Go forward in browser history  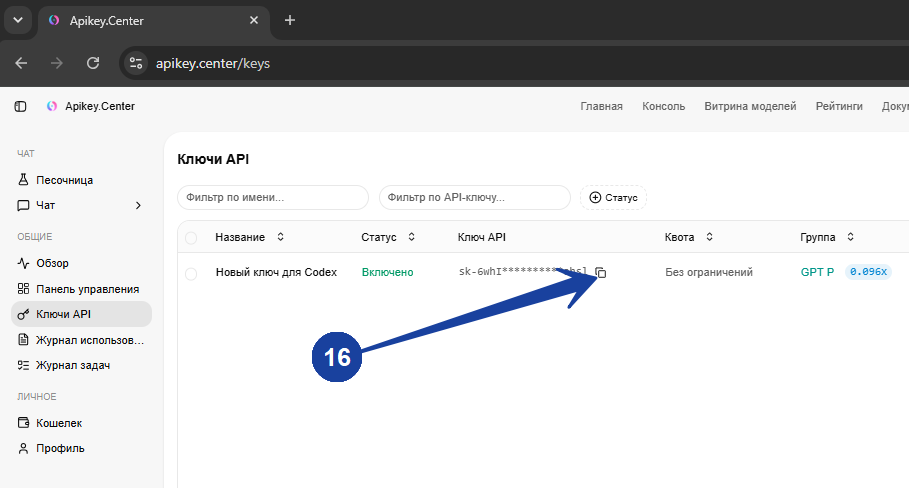pos(57,63)
